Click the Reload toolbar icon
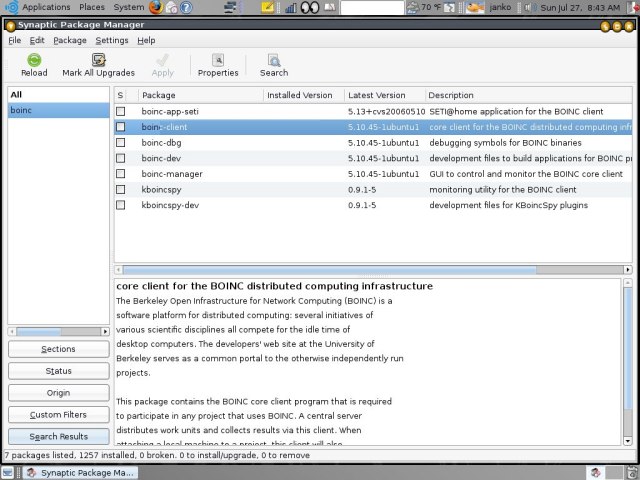 point(34,60)
